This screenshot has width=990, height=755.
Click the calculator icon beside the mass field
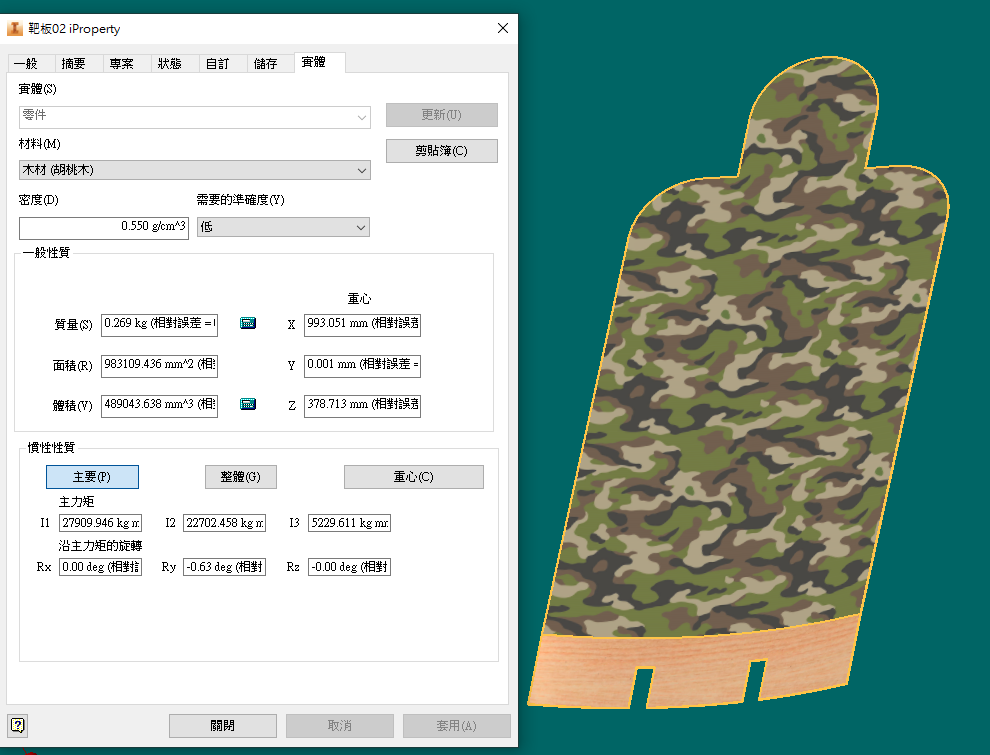tap(248, 323)
